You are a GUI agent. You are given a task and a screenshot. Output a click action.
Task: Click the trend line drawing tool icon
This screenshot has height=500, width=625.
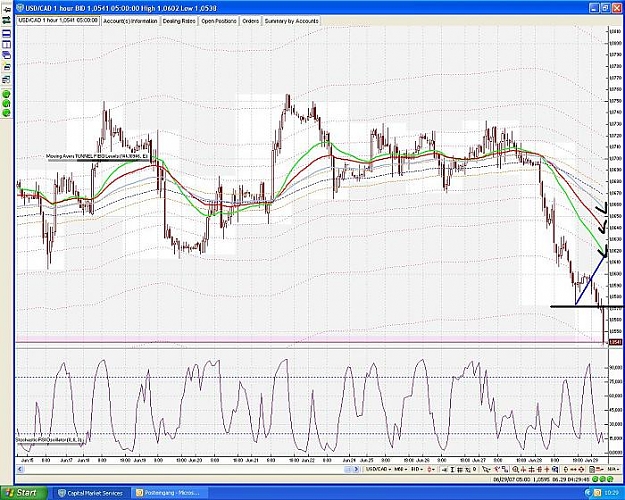468,469
